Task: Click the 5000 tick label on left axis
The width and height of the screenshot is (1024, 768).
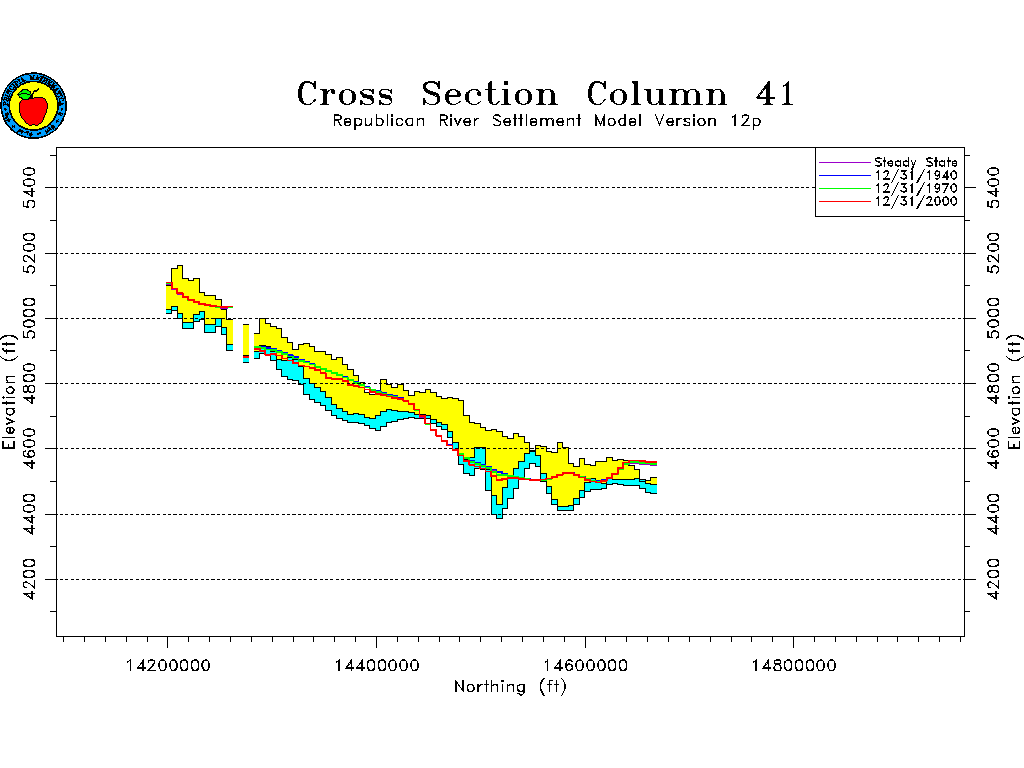Action: click(32, 318)
